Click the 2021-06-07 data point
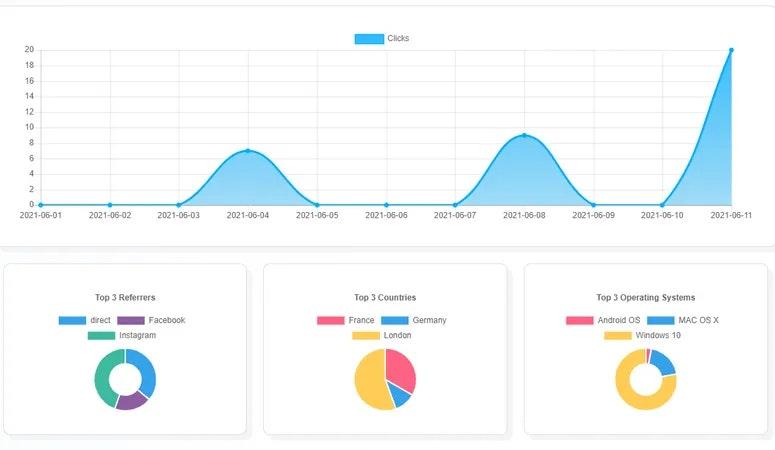775x450 pixels. click(455, 205)
